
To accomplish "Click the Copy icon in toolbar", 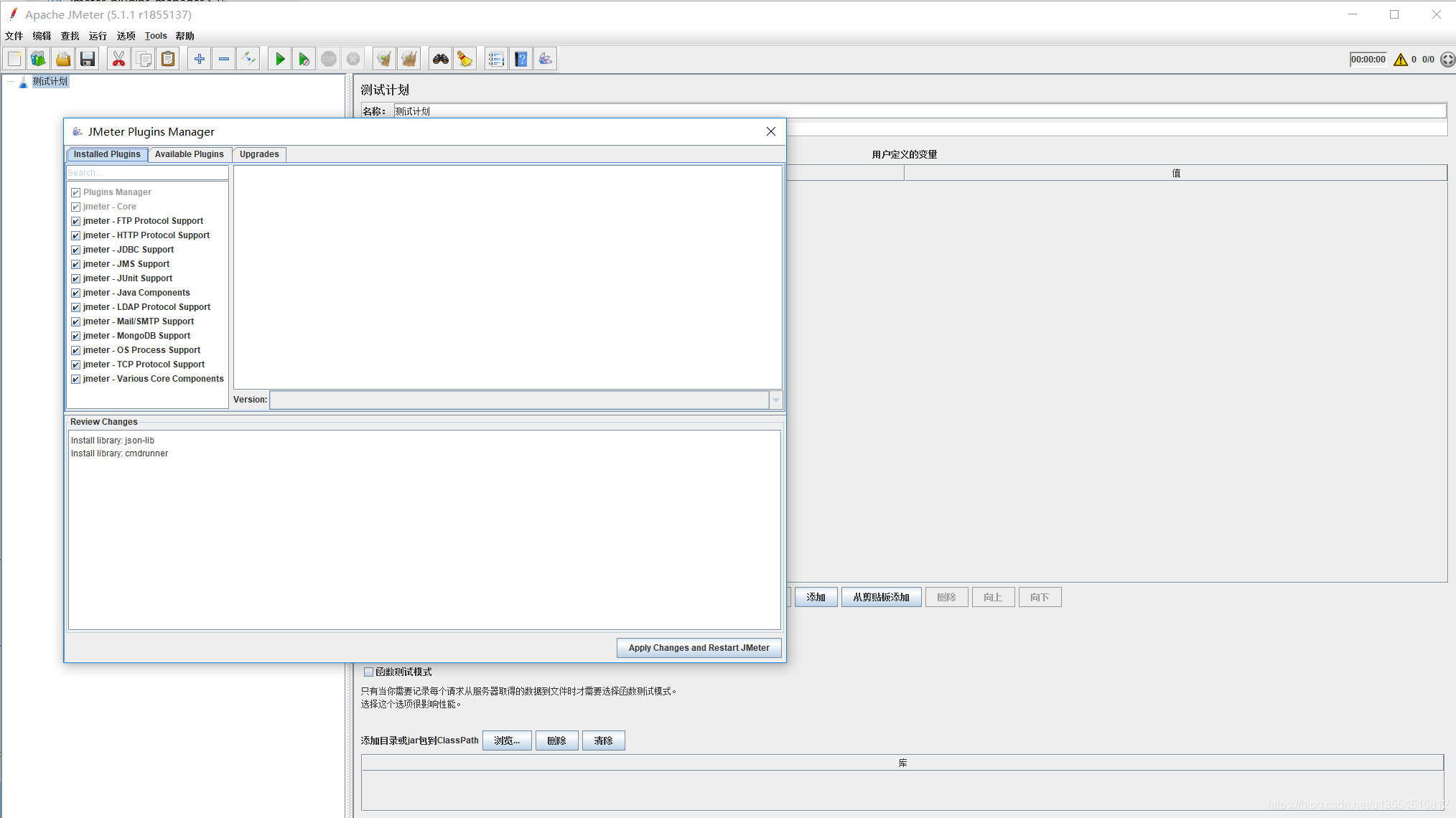I will 144,59.
